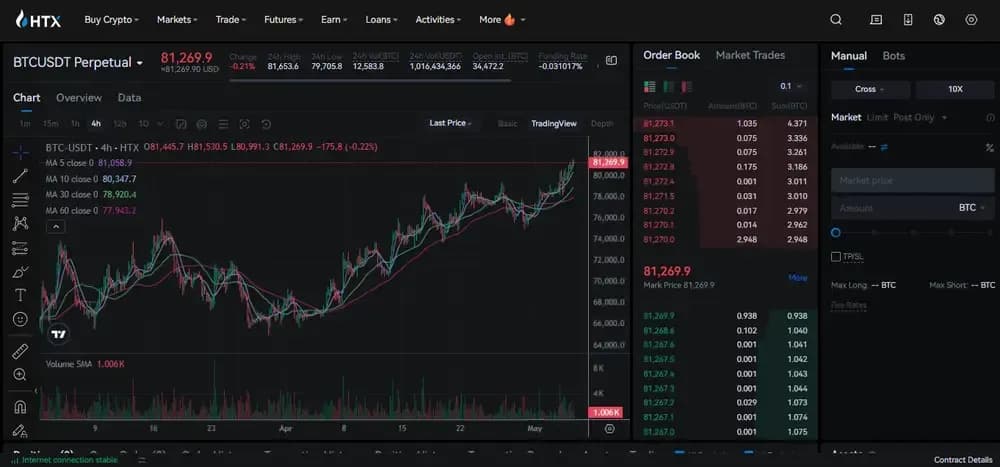Switch to the Market Trades tab
This screenshot has height=467, width=1000.
(750, 56)
